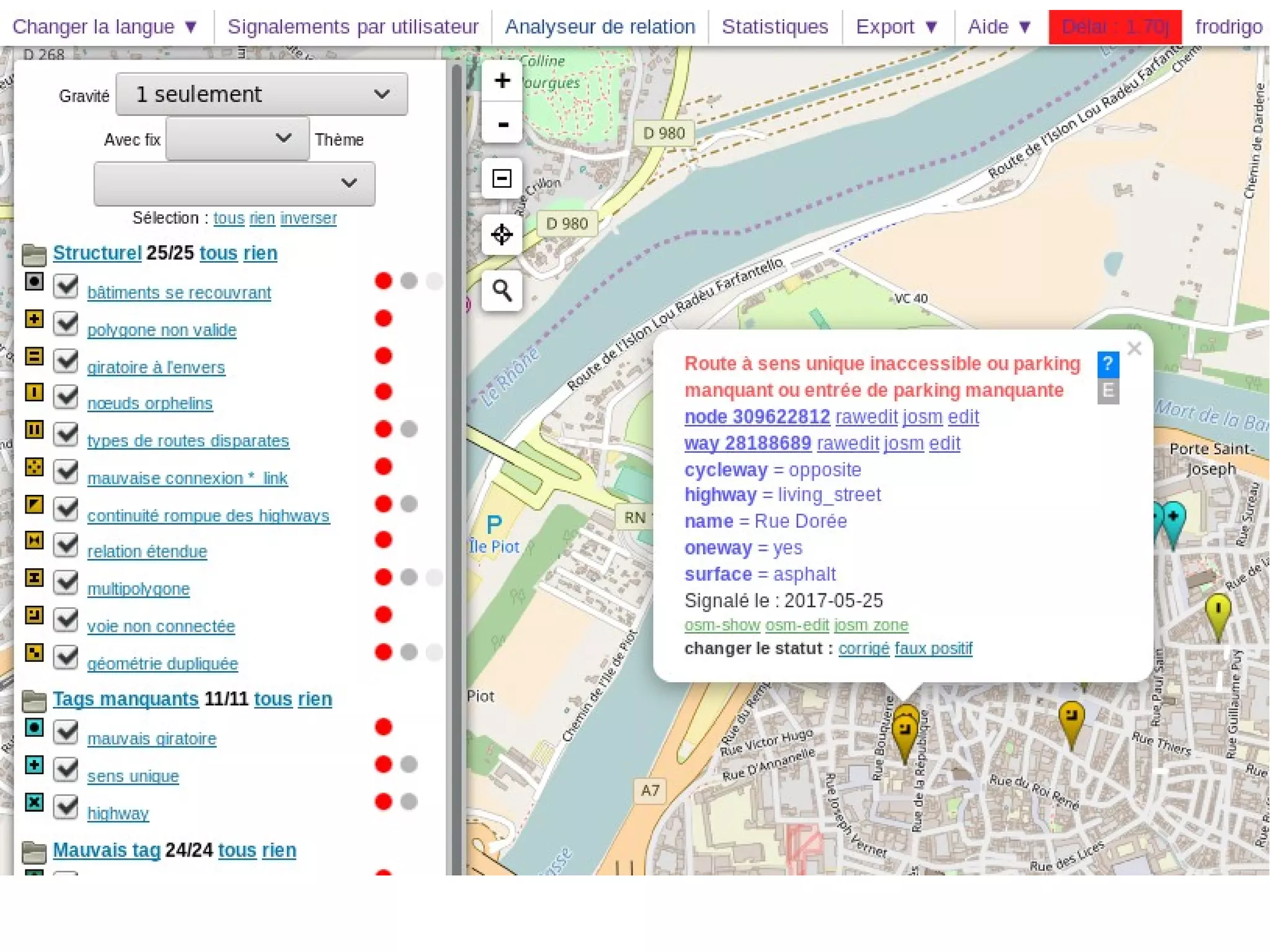Expand the Thème dropdown below Avec fix

click(234, 184)
